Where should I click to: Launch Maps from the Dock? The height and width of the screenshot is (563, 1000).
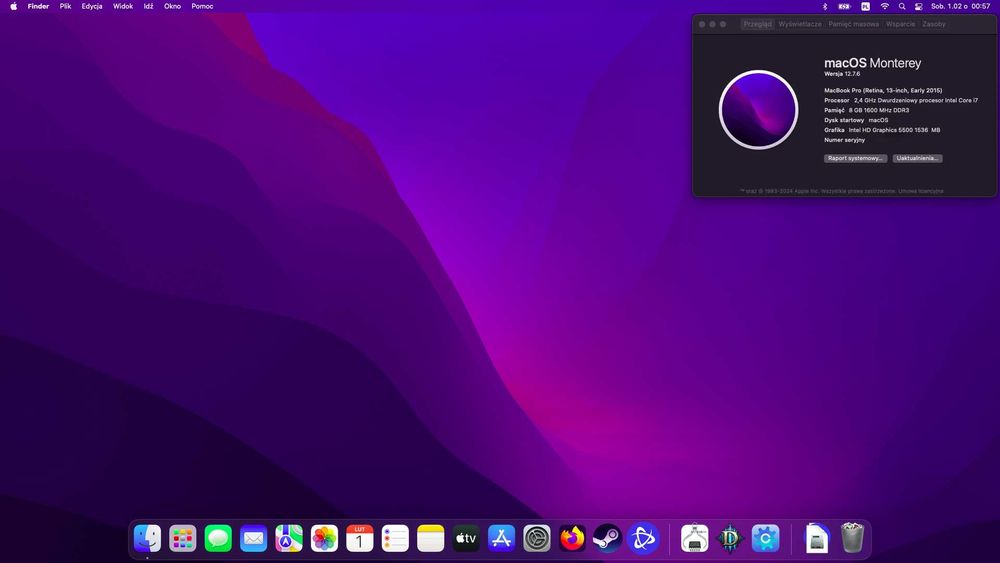coord(289,538)
